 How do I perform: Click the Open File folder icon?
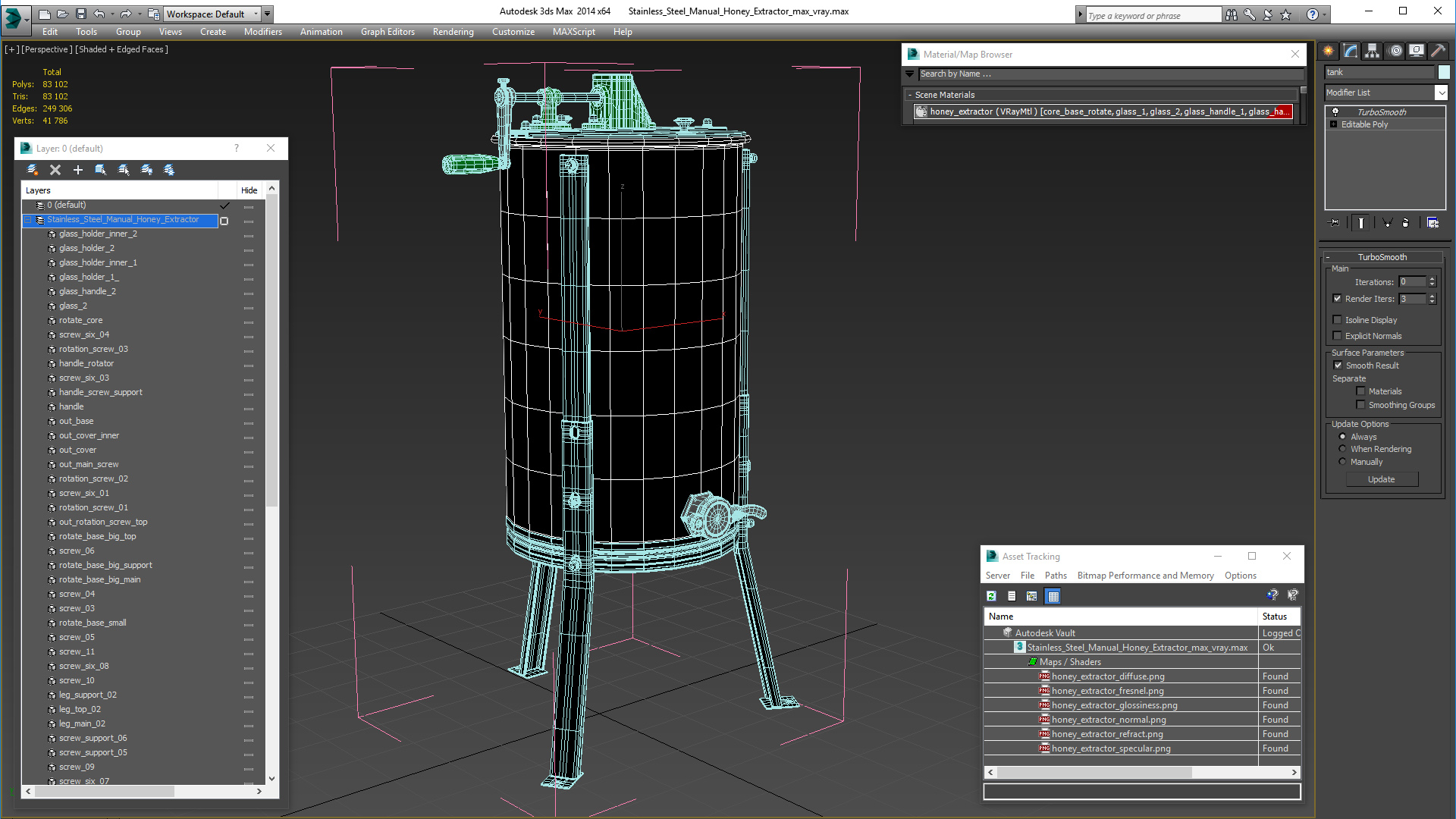click(x=62, y=14)
